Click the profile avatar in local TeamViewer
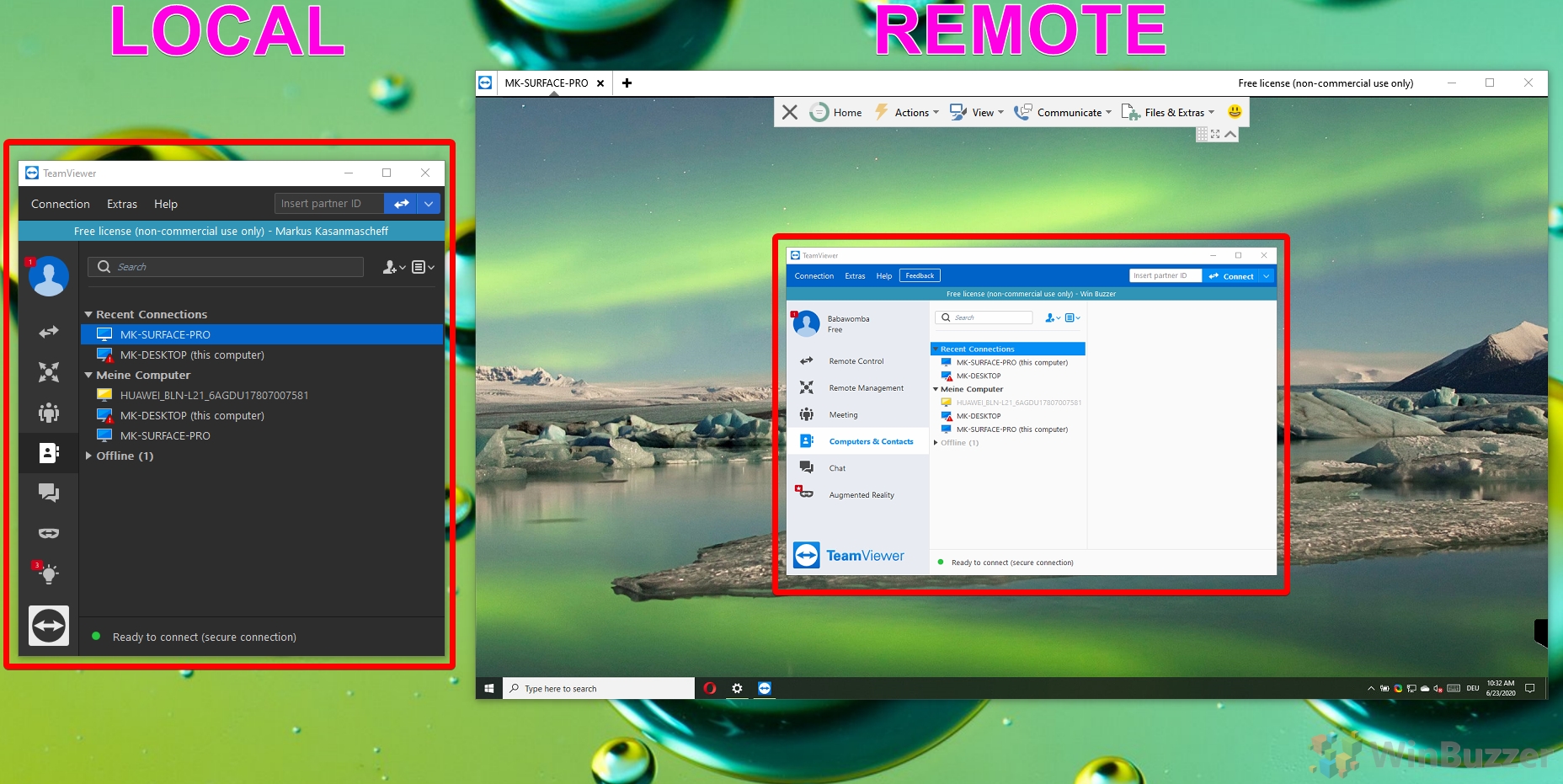The height and width of the screenshot is (784, 1563). (x=48, y=276)
